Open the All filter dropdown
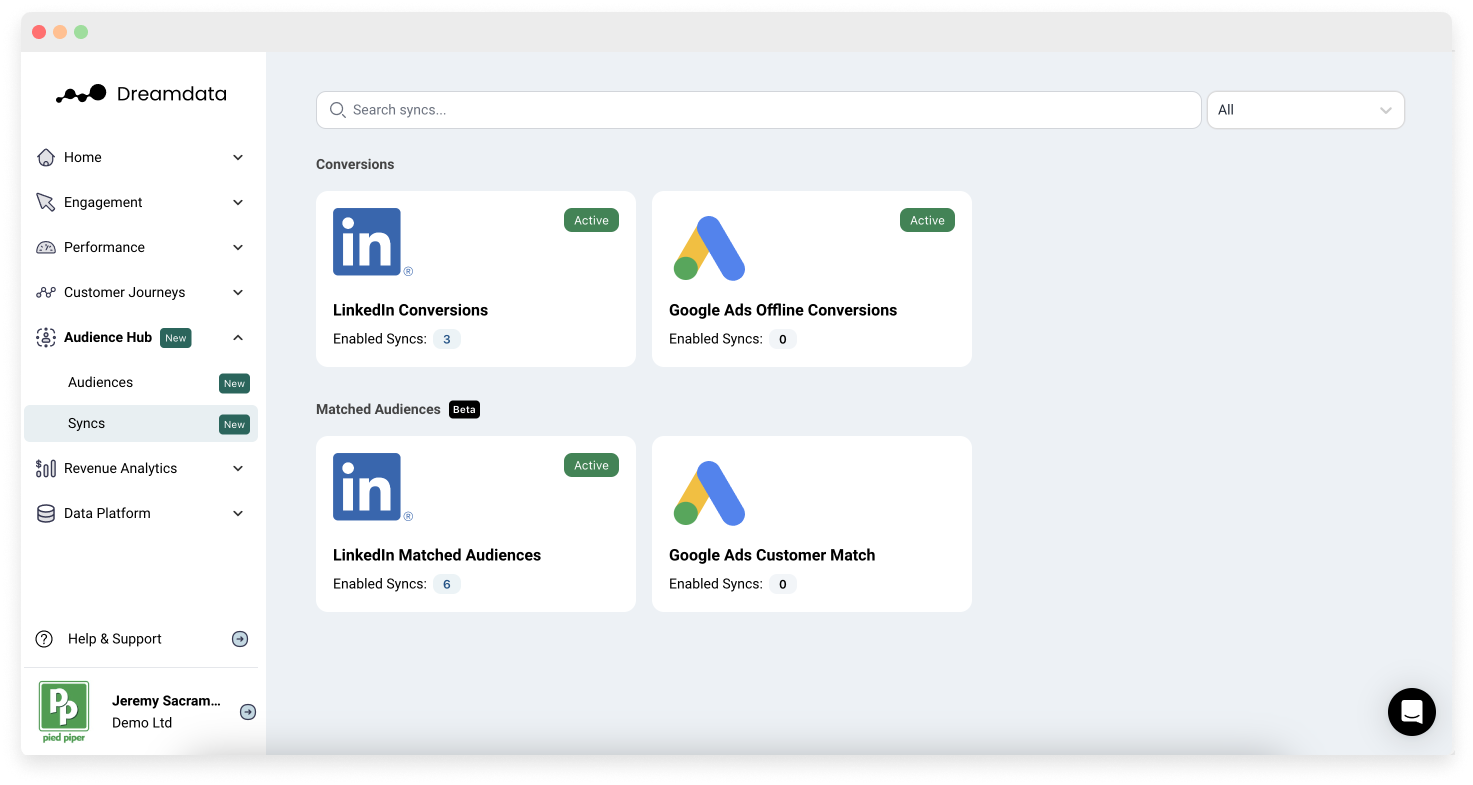Viewport: 1473px width, 785px height. (1305, 110)
